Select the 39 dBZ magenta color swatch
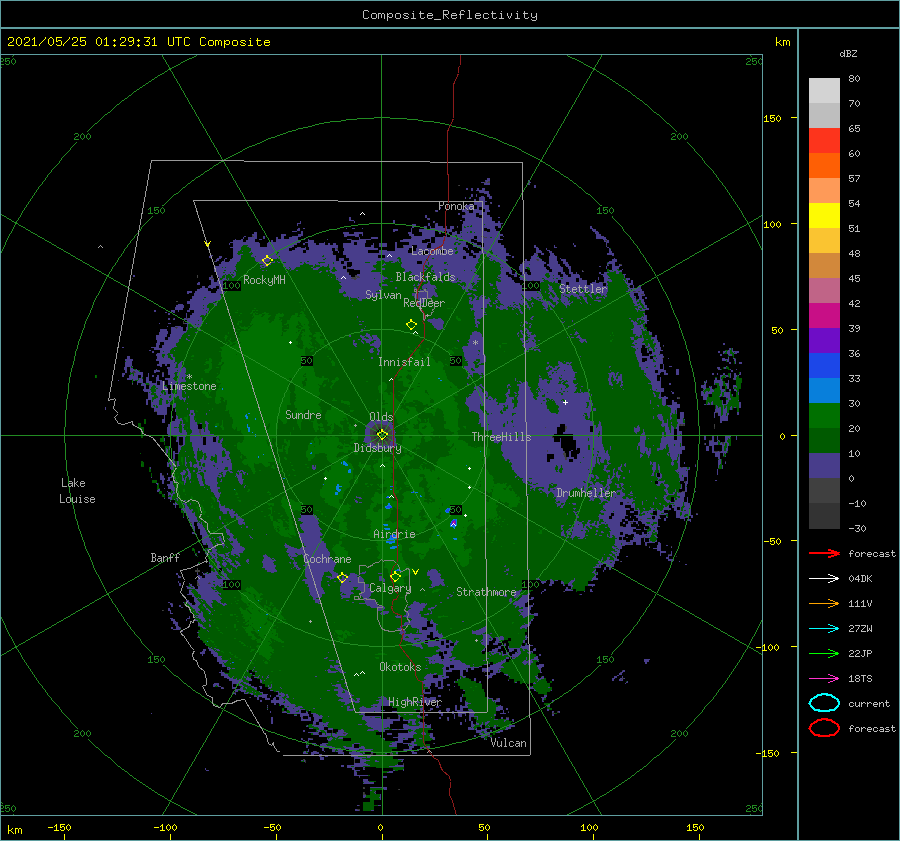 (x=824, y=315)
